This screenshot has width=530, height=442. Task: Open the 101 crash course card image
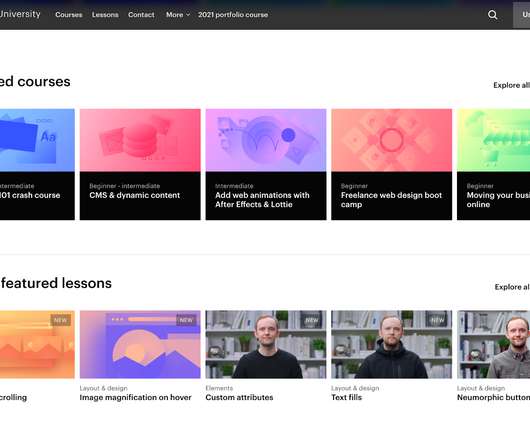pos(37,140)
